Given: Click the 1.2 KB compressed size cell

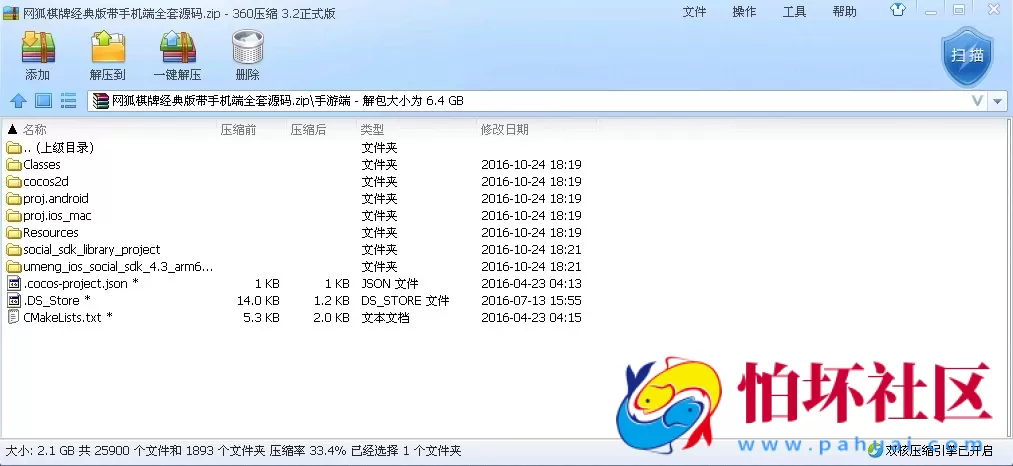Looking at the screenshot, I should pyautogui.click(x=331, y=301).
